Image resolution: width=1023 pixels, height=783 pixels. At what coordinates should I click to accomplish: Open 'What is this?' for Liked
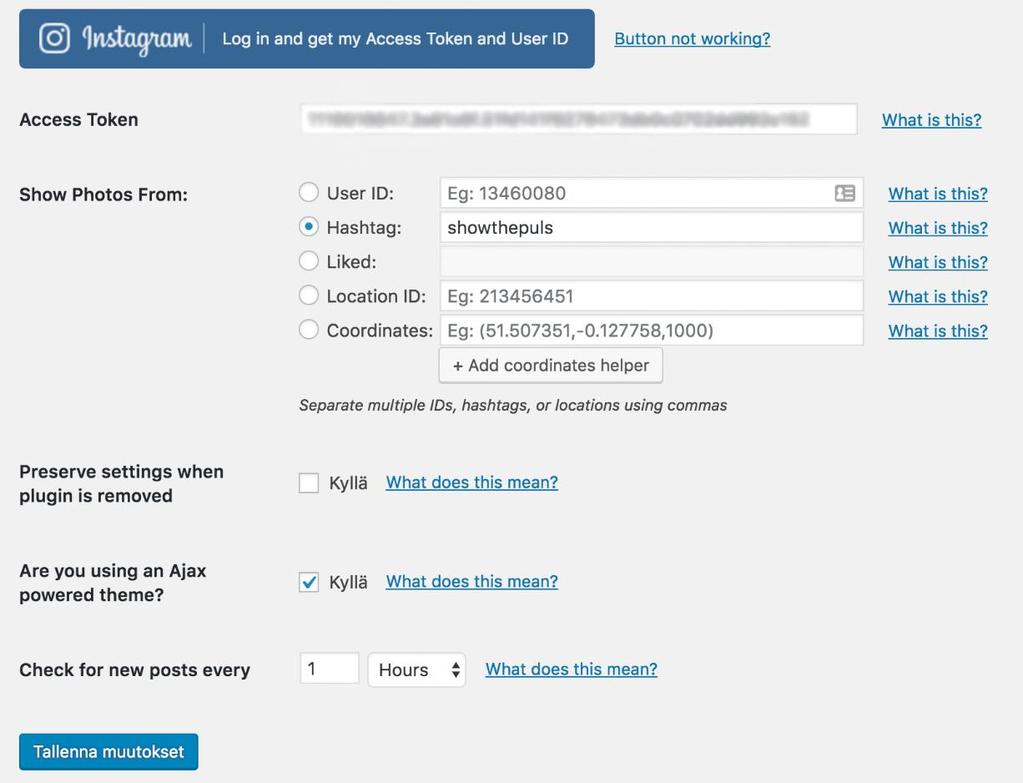point(938,262)
